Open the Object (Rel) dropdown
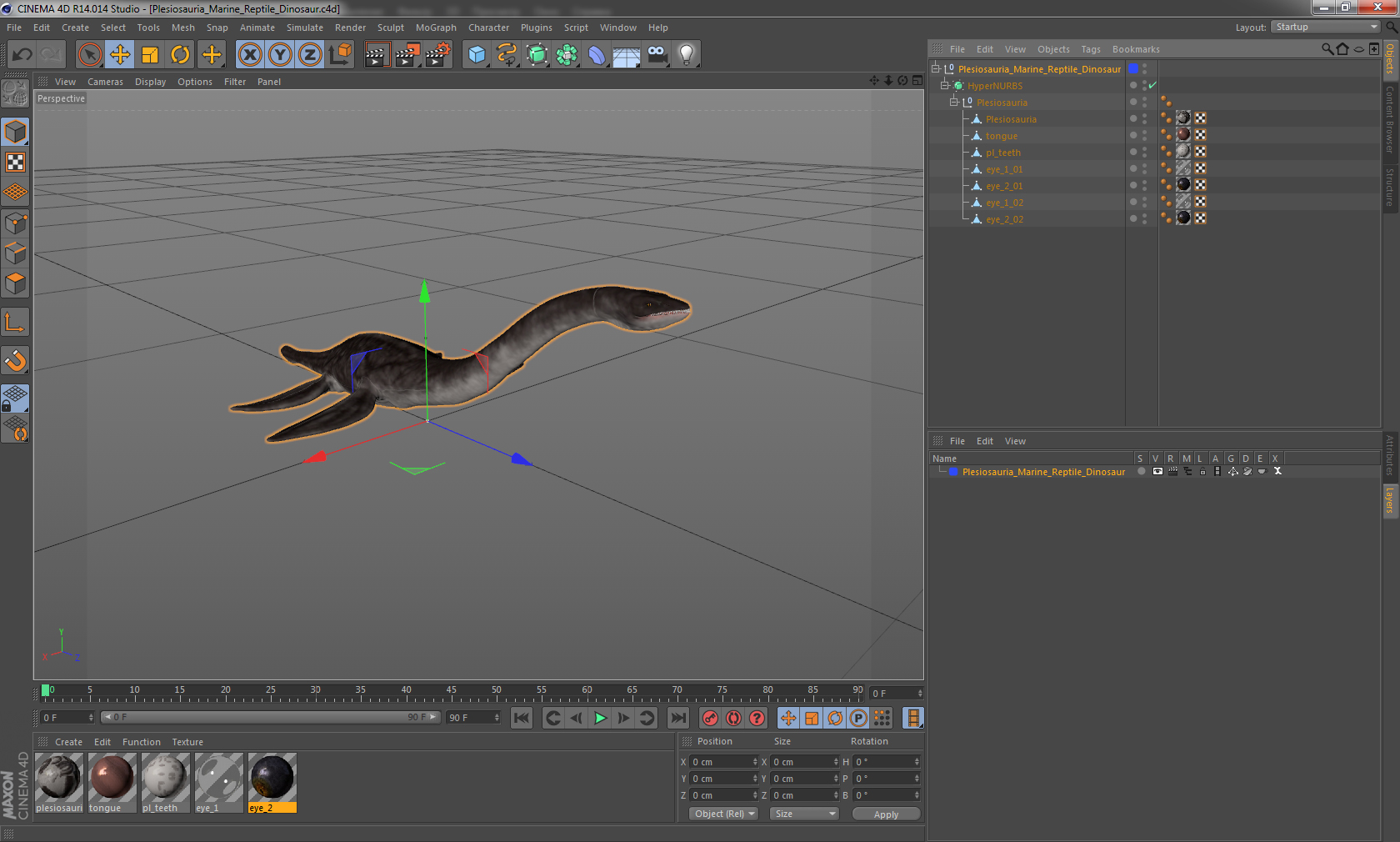The height and width of the screenshot is (842, 1400). click(x=723, y=814)
